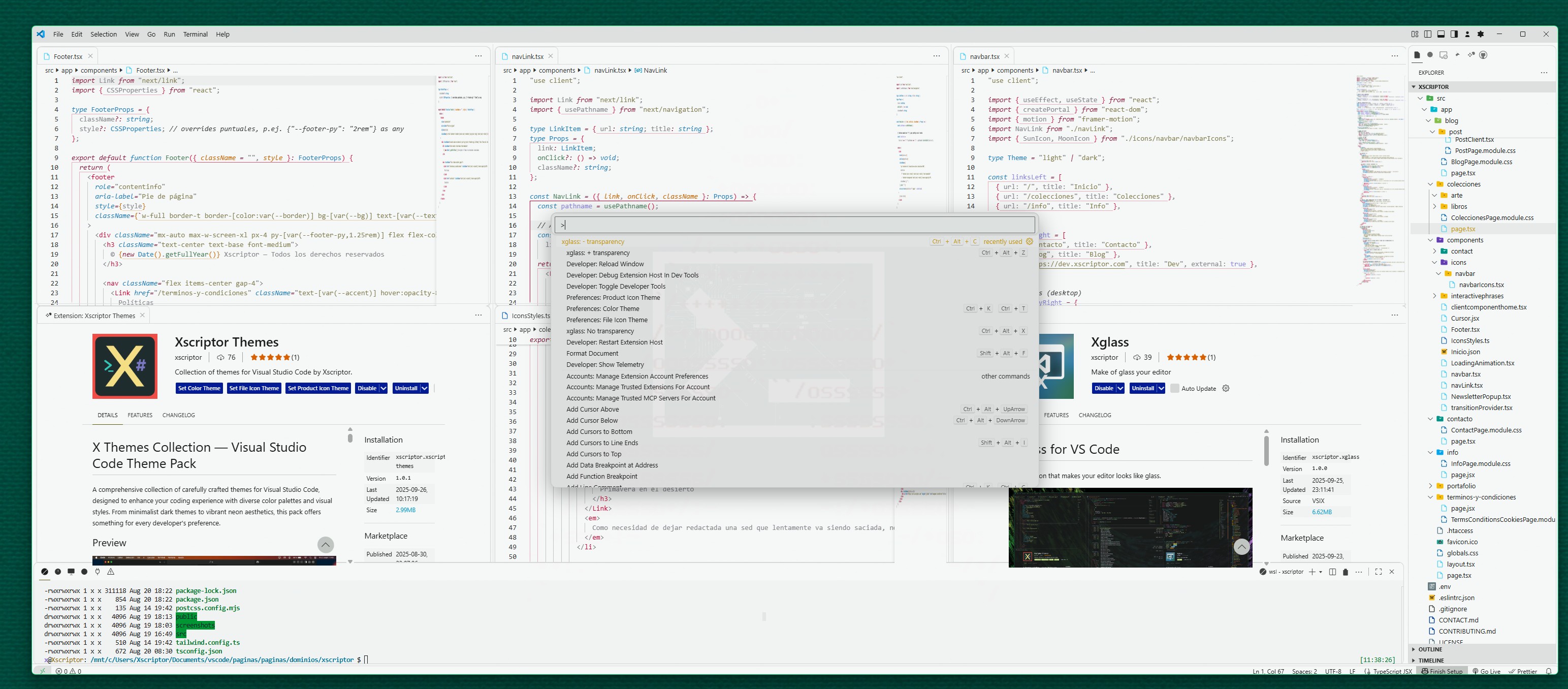This screenshot has width=1568, height=689.
Task: Open the Remote Explorer sidebar icon
Action: 1443,55
